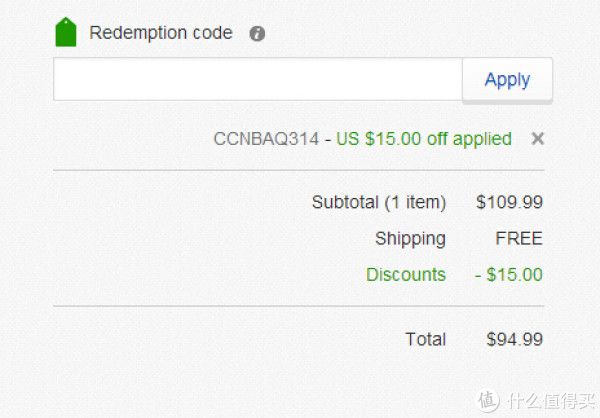Open the redemption code info tooltip icon
600x418 pixels.
257,34
